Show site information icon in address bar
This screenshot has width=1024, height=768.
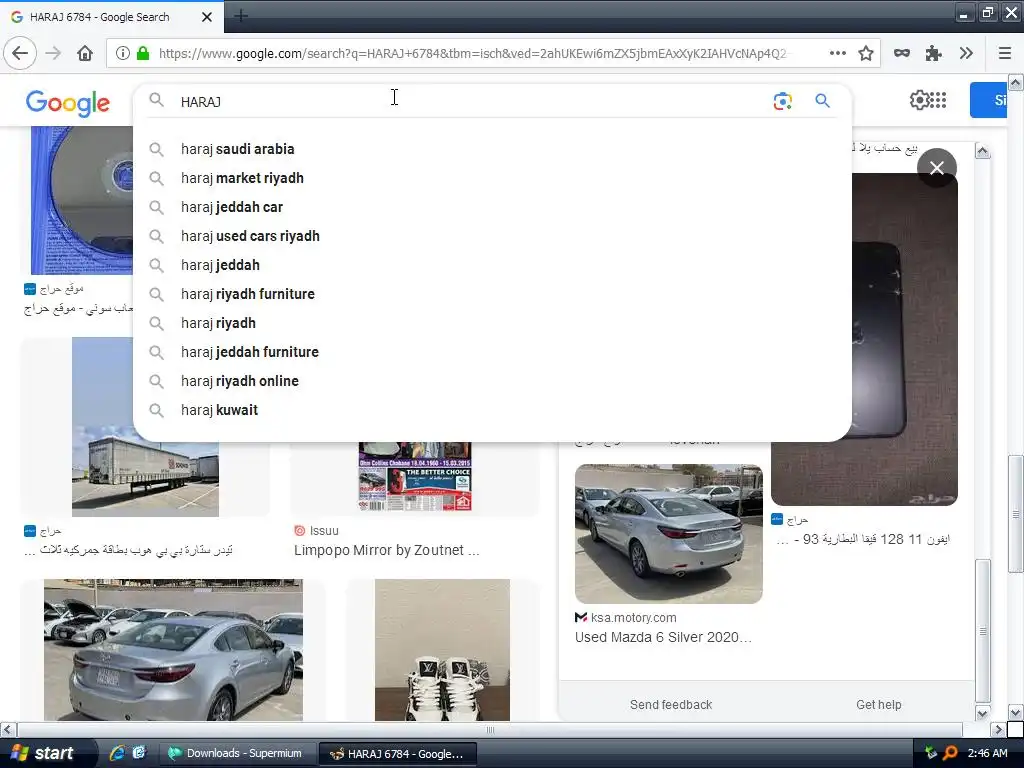point(122,53)
